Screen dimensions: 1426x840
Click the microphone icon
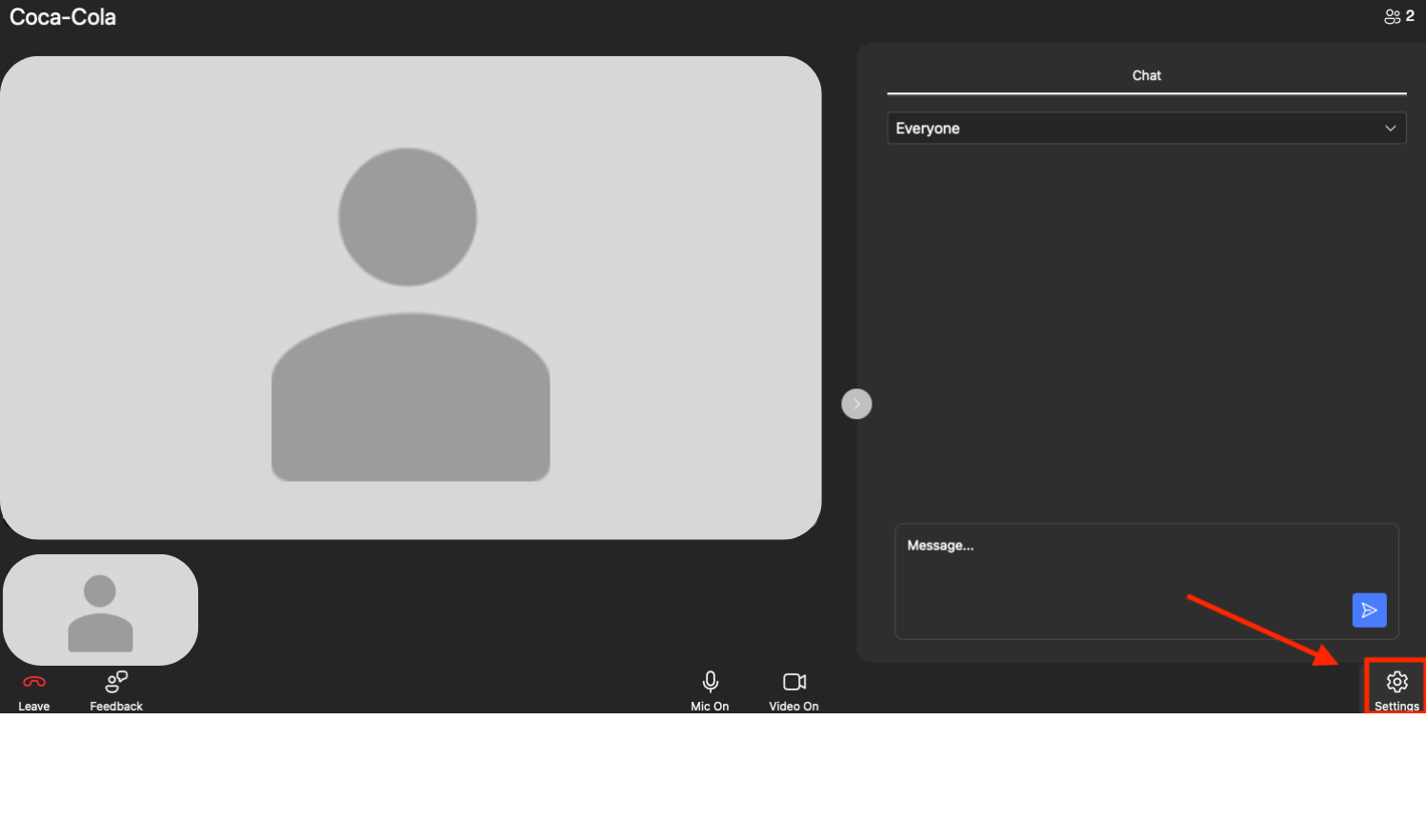click(710, 681)
